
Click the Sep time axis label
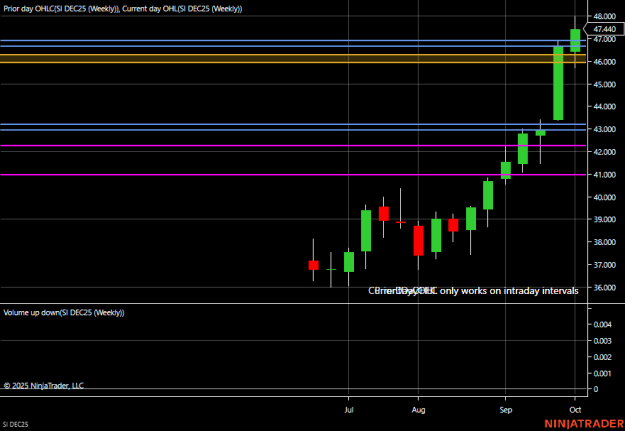pos(505,410)
